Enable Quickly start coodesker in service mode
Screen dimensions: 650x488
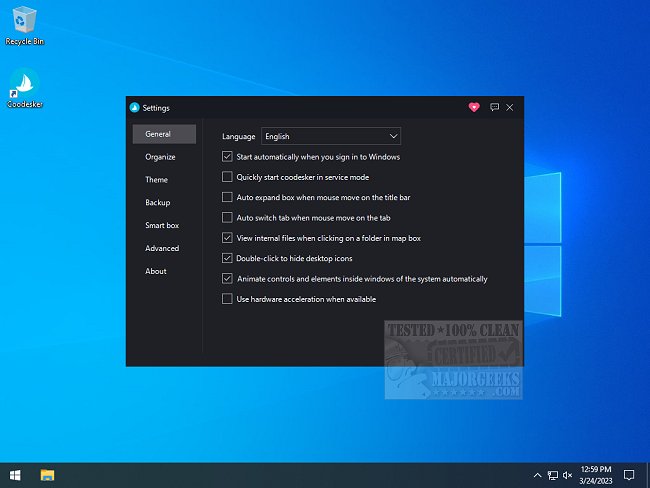pos(227,177)
